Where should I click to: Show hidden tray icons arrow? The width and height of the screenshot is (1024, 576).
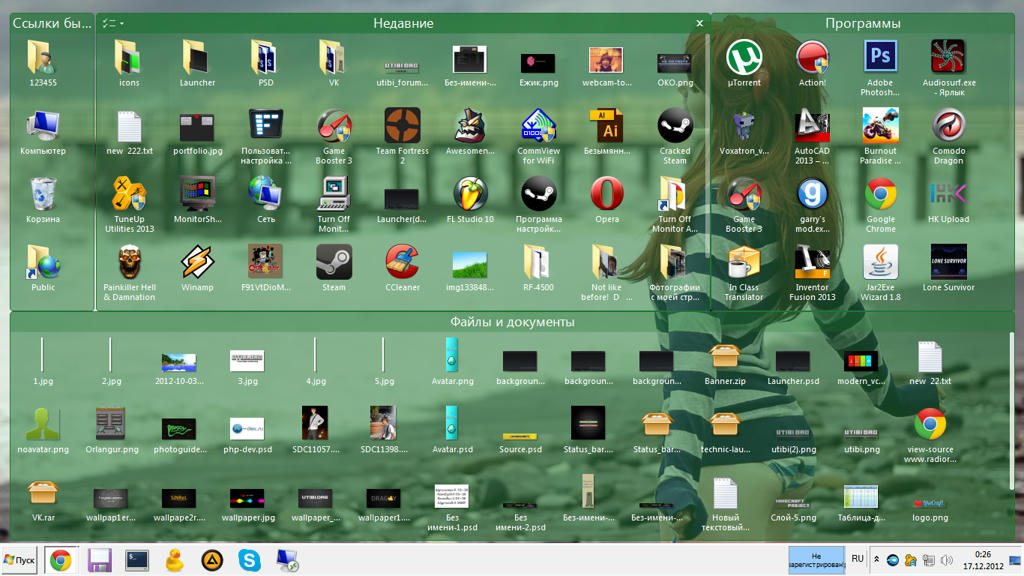pos(876,560)
